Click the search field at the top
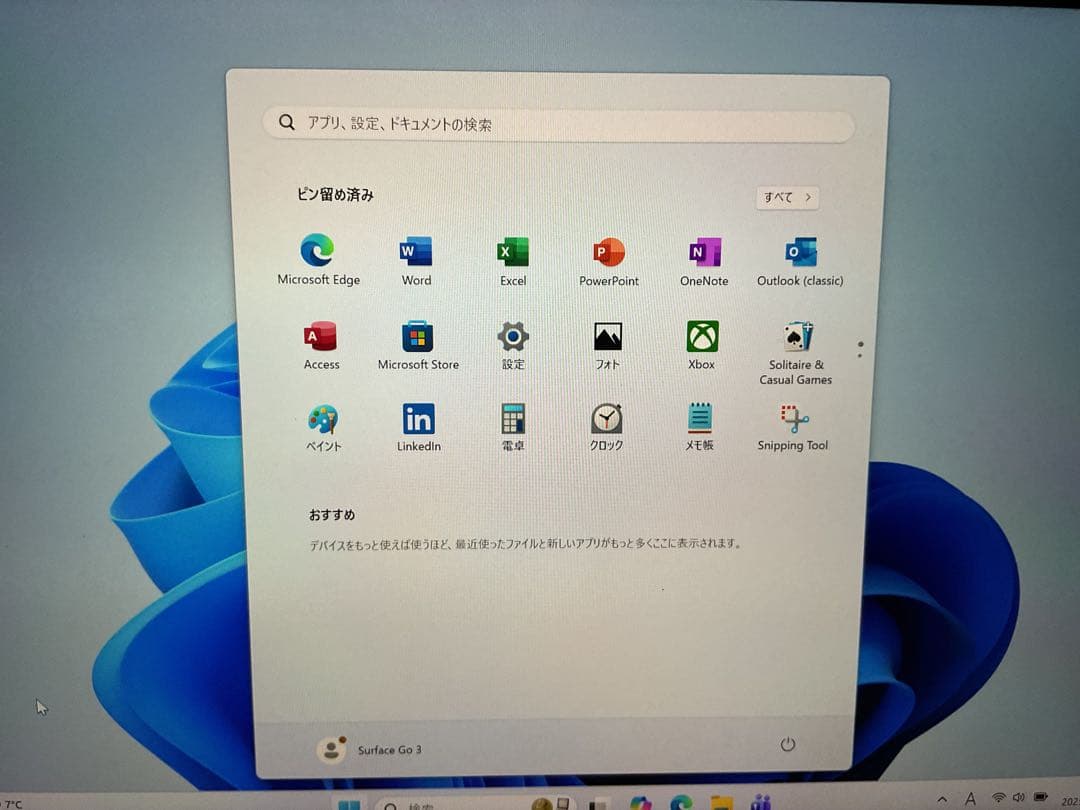Image resolution: width=1080 pixels, height=810 pixels. coord(557,122)
